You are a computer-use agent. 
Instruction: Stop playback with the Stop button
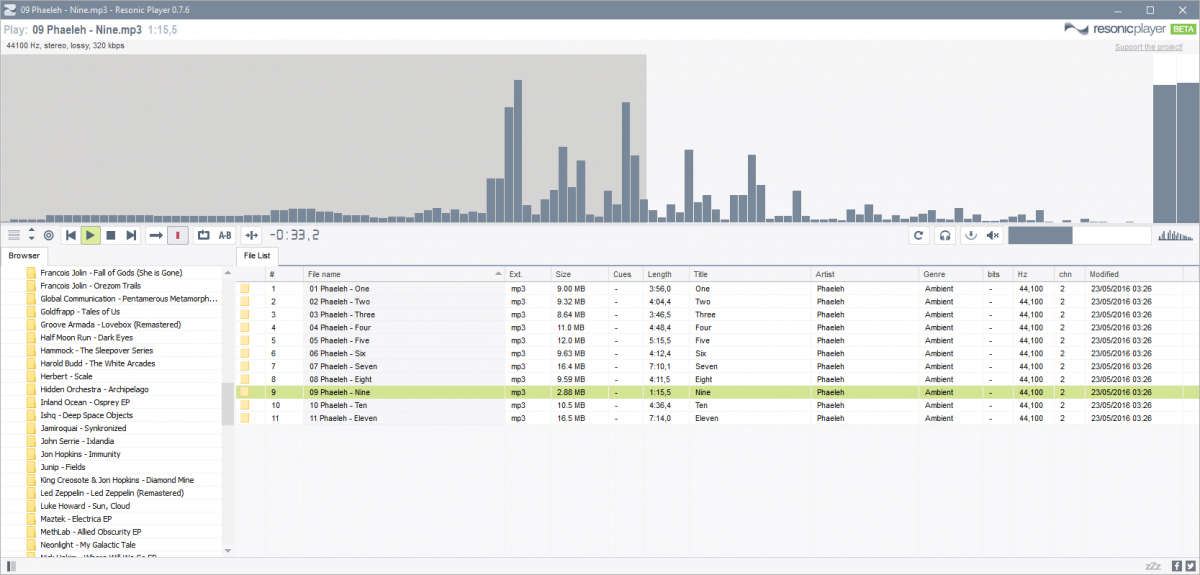(111, 235)
